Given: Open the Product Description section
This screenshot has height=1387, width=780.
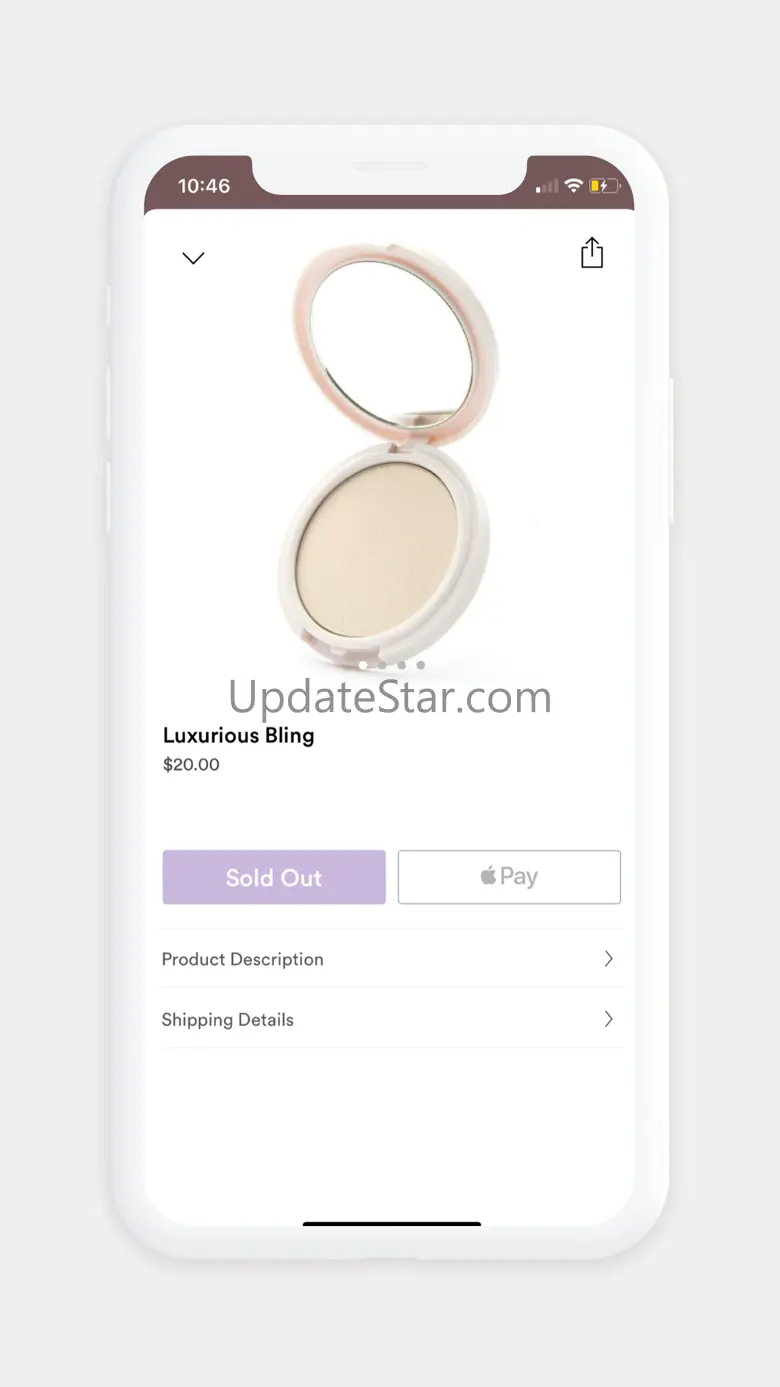Looking at the screenshot, I should pos(391,959).
